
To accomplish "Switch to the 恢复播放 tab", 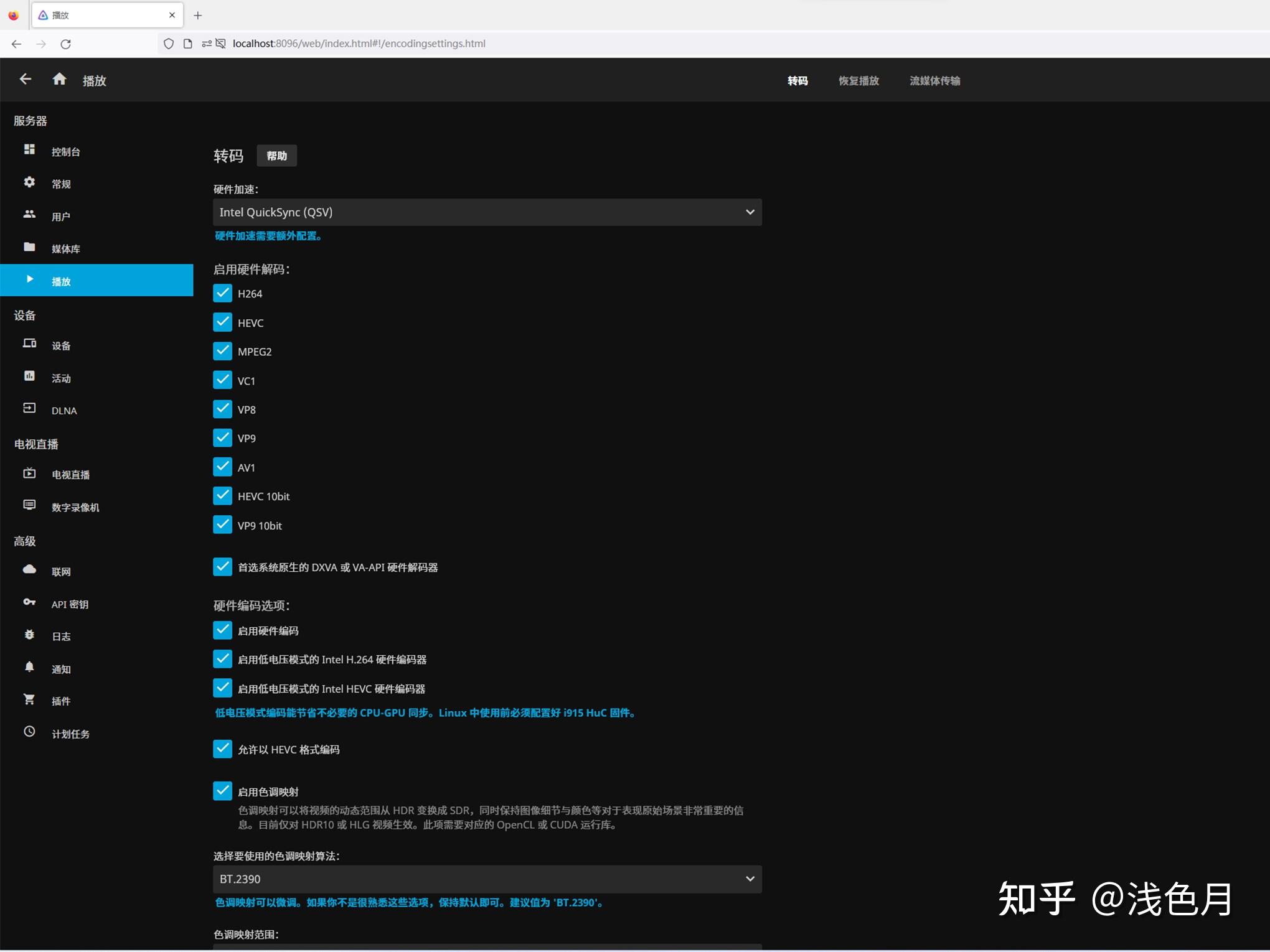I will (858, 80).
